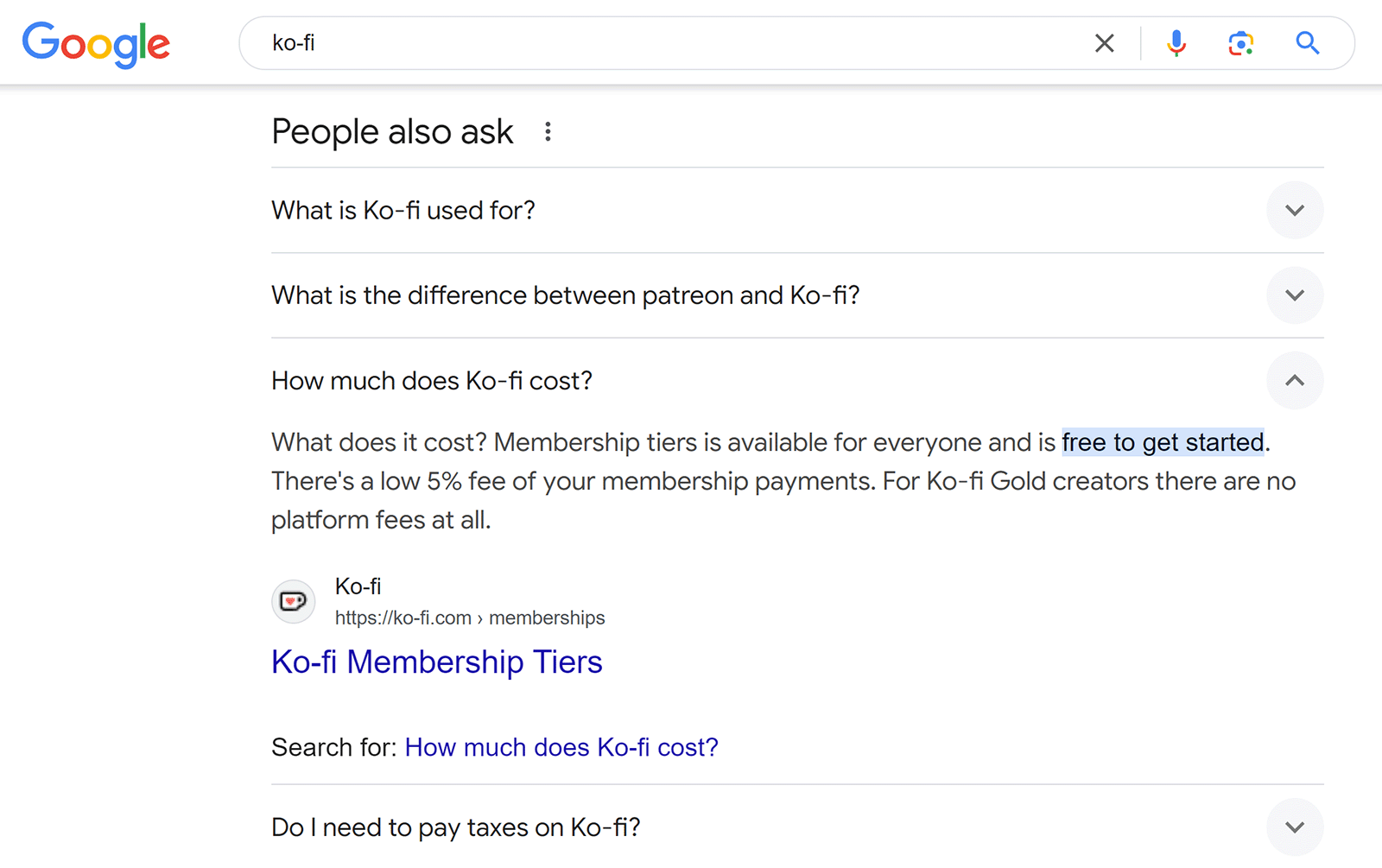Click the Ko-fi site favicon
Screen dimensions: 1382x868
[293, 601]
